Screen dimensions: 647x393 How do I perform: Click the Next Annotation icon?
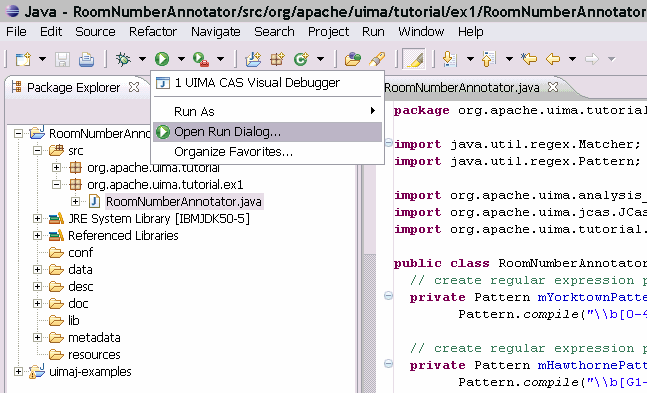click(x=450, y=59)
